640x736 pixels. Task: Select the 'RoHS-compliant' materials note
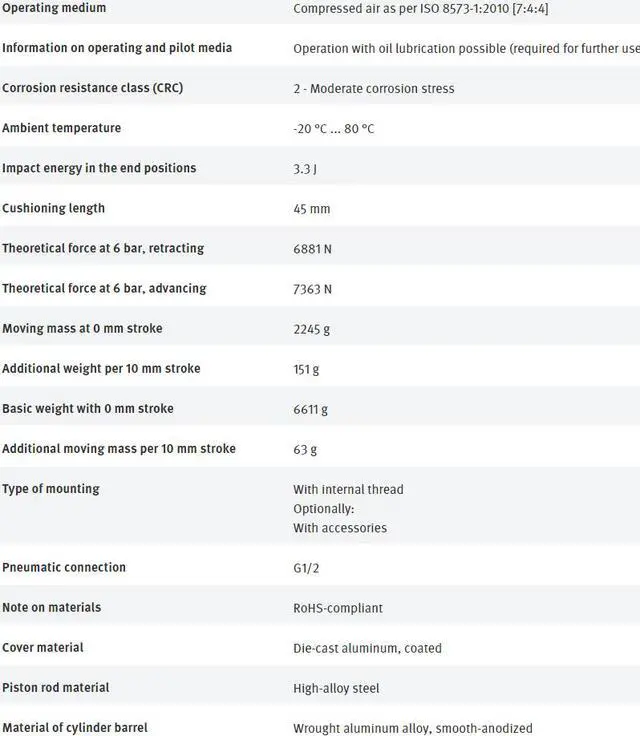click(337, 608)
